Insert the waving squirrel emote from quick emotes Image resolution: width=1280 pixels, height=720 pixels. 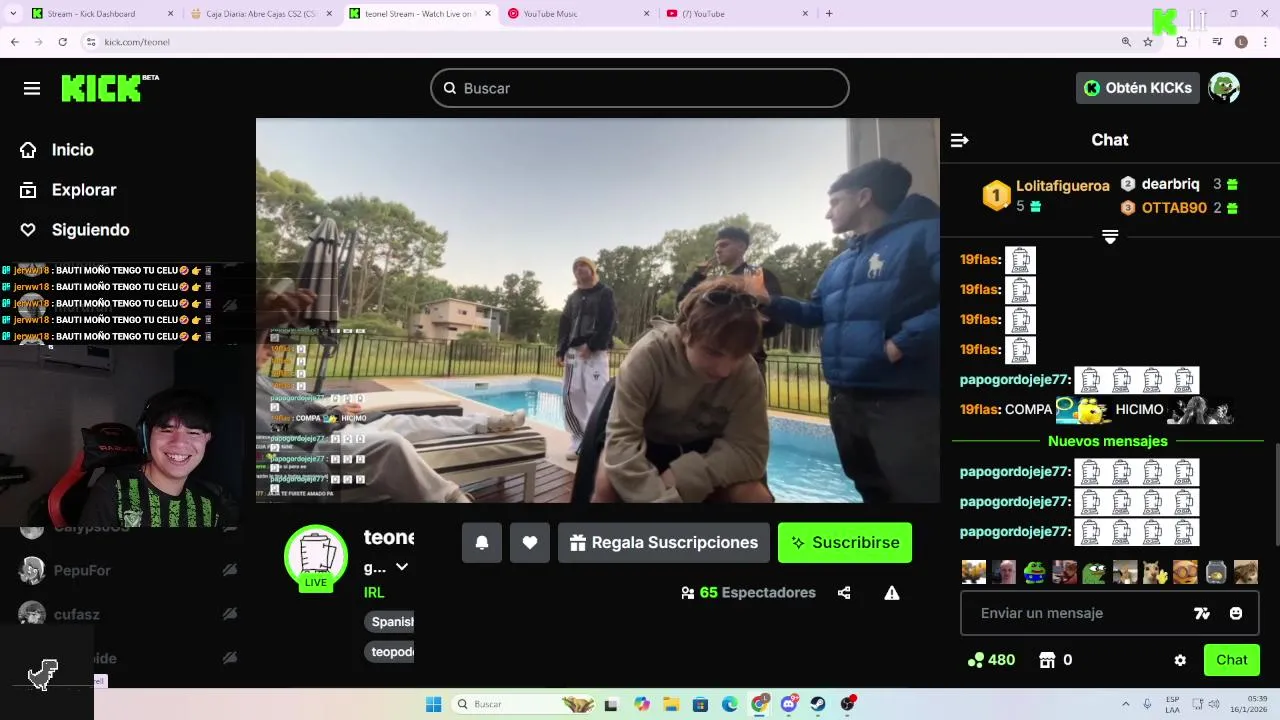pyautogui.click(x=1155, y=572)
